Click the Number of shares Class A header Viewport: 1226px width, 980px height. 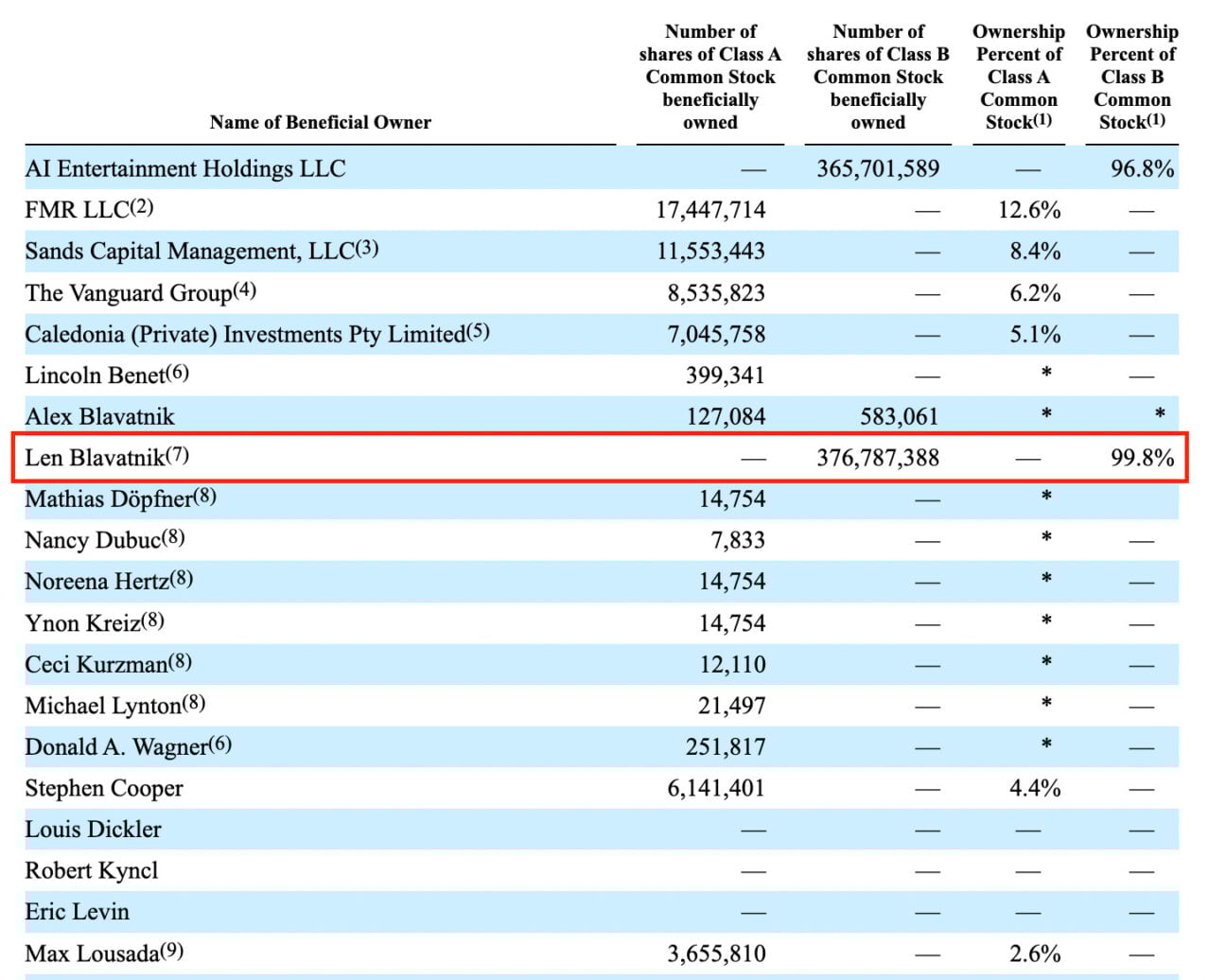pos(710,76)
